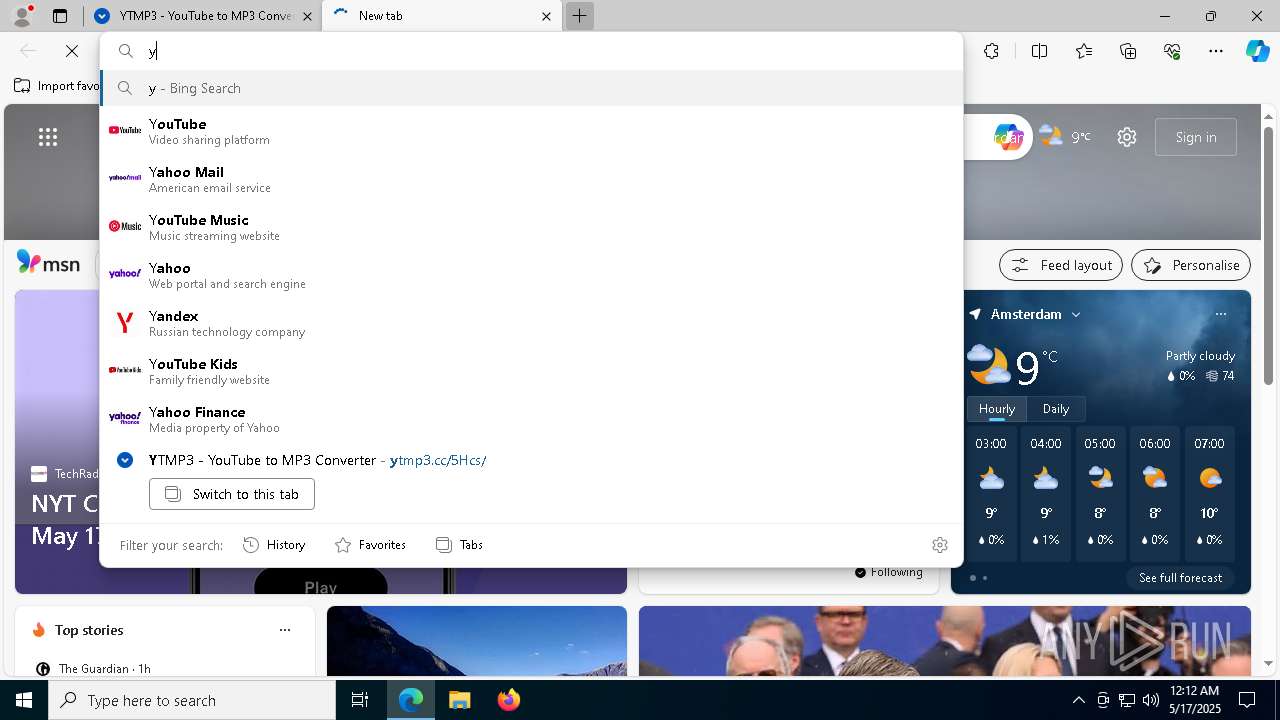The width and height of the screenshot is (1280, 720).
Task: Filter search by Tabs
Action: (459, 545)
